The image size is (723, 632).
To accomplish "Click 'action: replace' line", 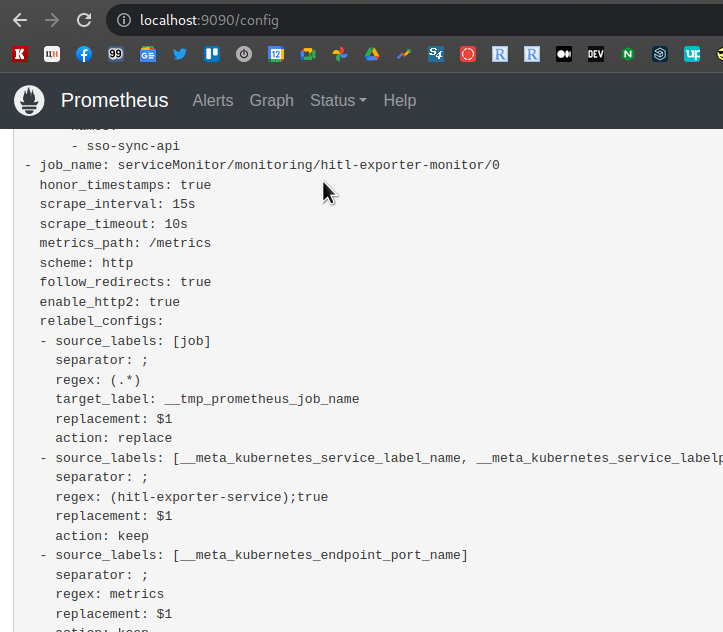I will click(113, 438).
